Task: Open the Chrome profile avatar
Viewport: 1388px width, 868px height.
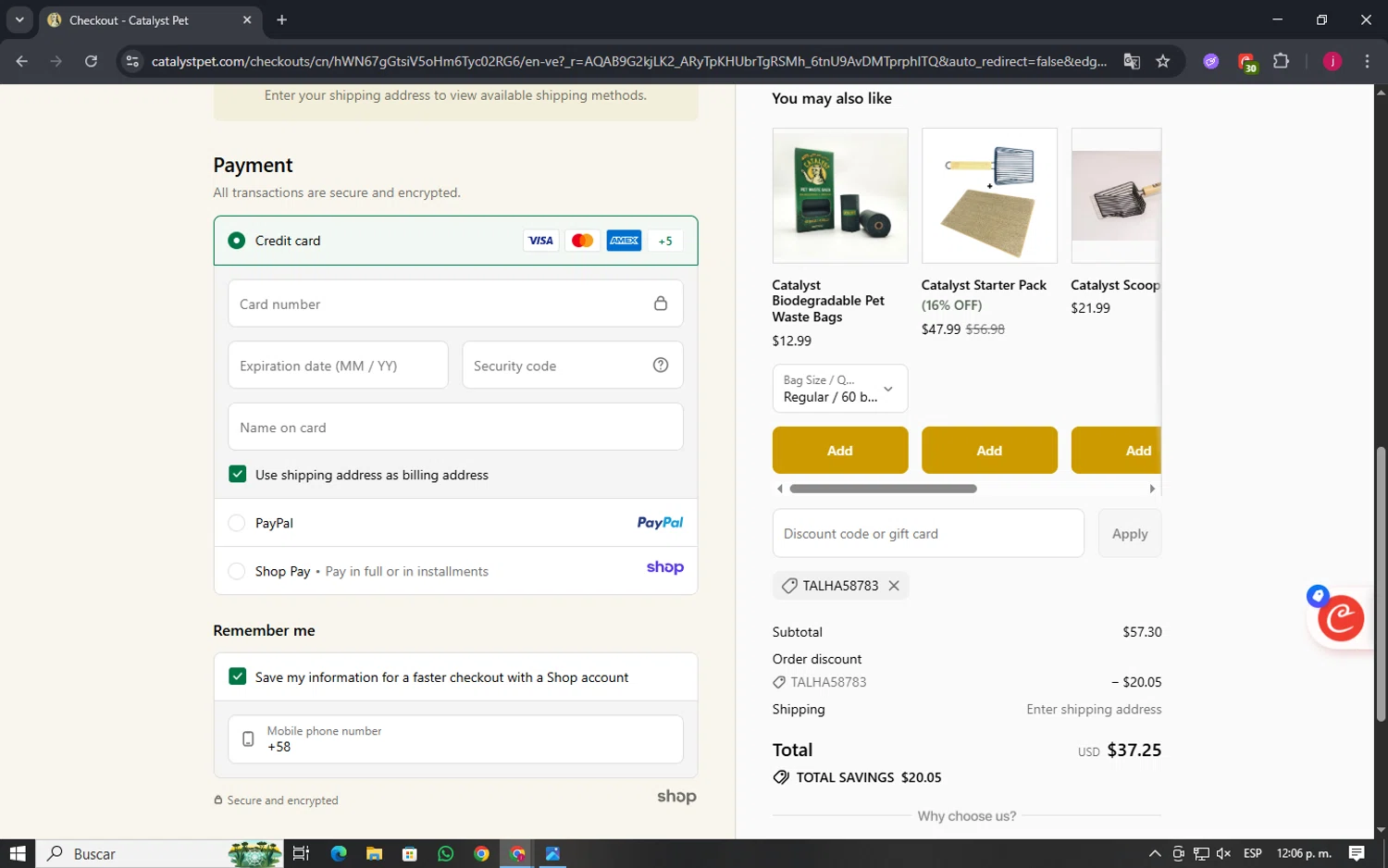Action: tap(1332, 61)
